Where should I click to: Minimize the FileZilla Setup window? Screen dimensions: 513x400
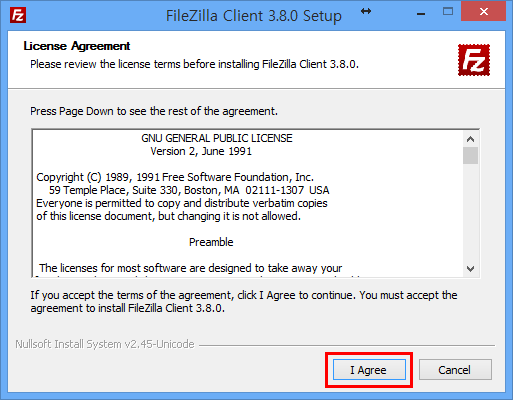click(421, 13)
